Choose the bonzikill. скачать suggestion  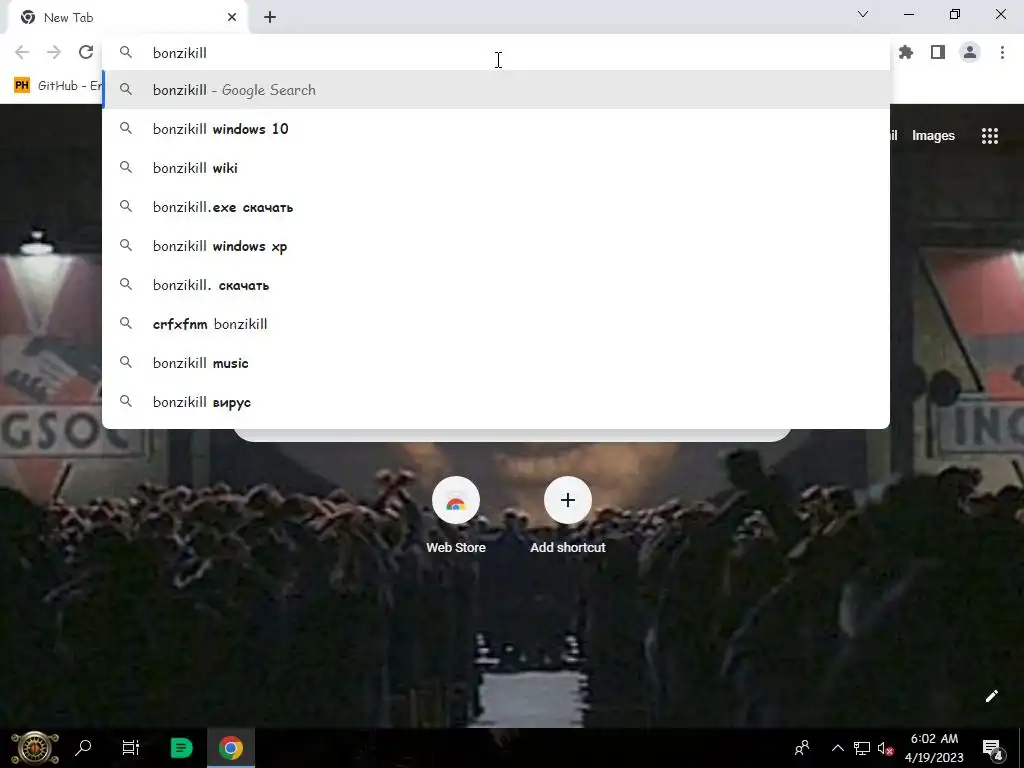[496, 285]
